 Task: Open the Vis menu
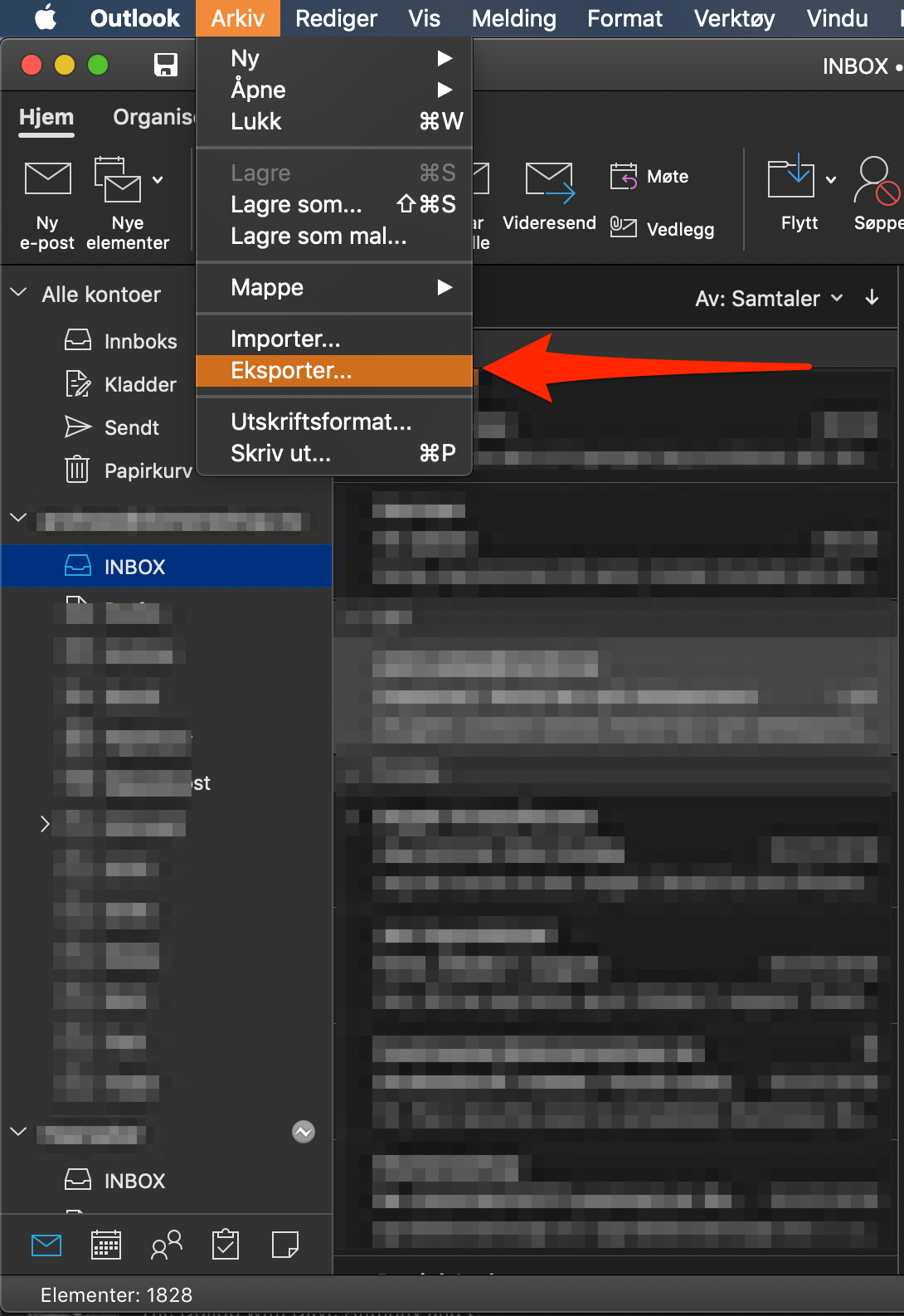click(x=424, y=18)
